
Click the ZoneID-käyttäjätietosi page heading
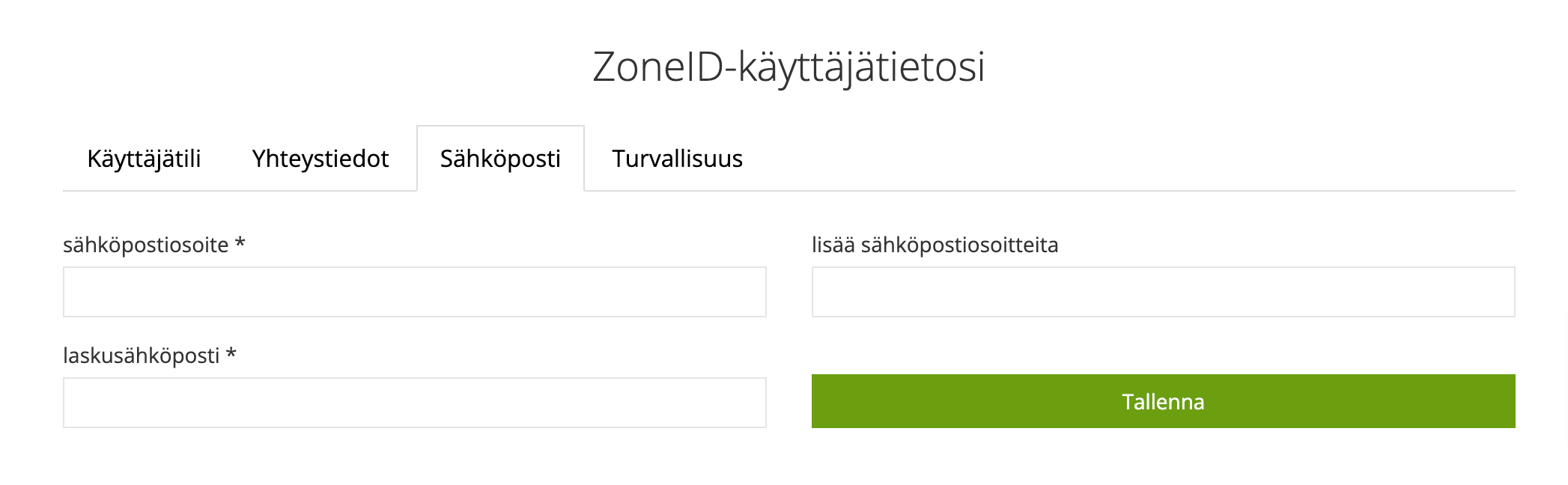click(788, 67)
